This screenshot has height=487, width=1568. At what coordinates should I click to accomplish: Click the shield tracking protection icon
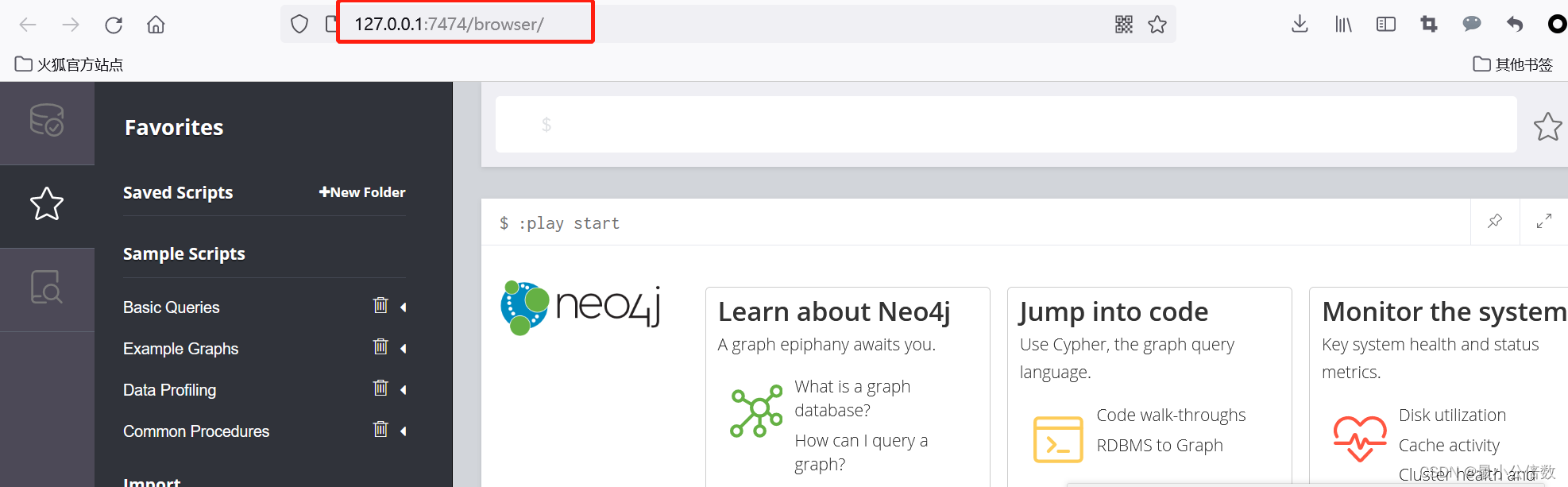click(299, 24)
